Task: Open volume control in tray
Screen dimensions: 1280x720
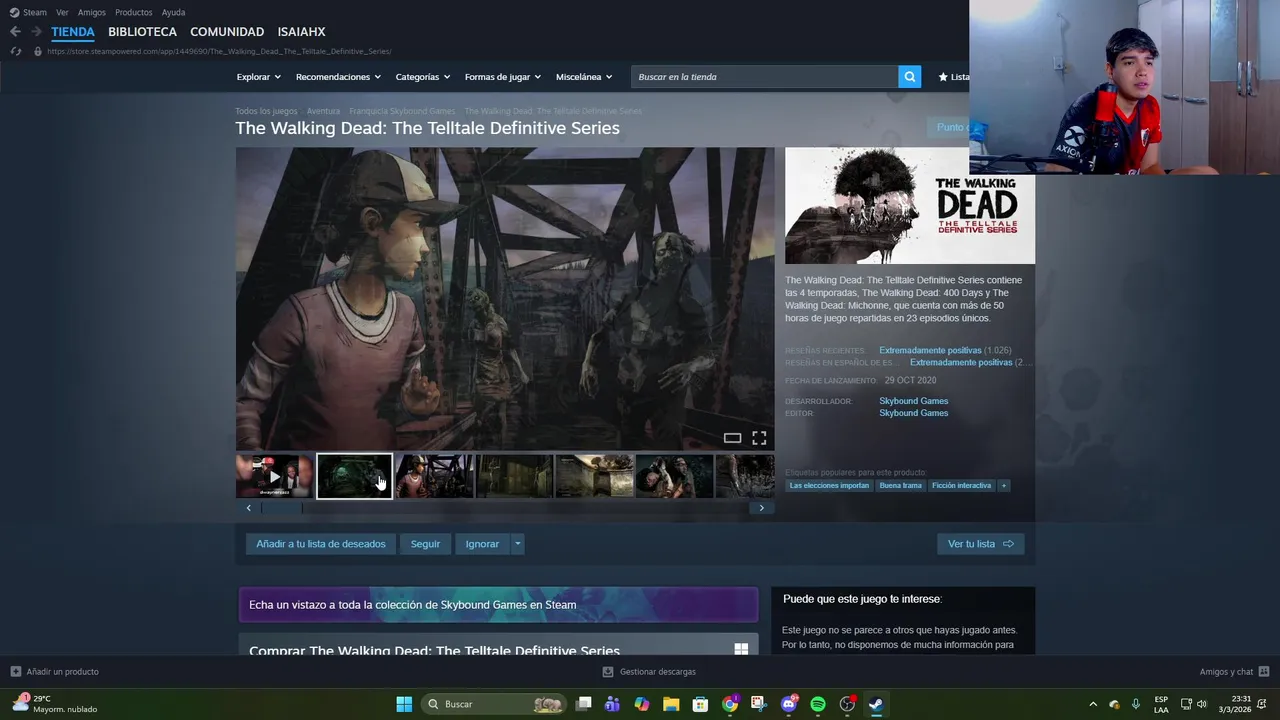Action: click(1202, 704)
